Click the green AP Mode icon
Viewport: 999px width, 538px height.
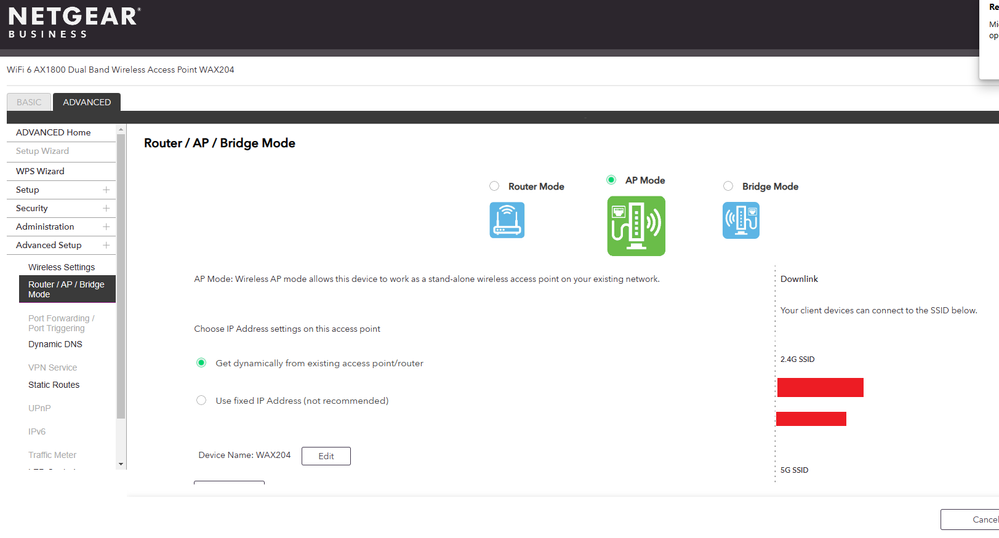(x=636, y=226)
